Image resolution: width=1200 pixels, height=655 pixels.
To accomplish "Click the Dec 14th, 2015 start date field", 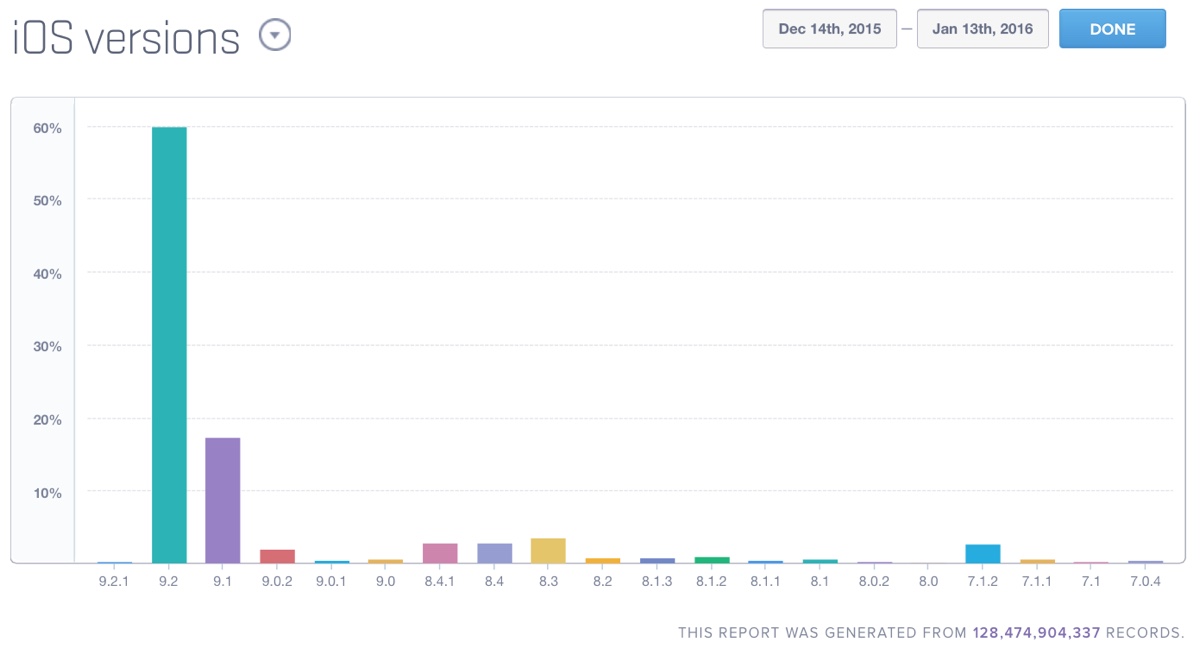I will click(x=829, y=29).
